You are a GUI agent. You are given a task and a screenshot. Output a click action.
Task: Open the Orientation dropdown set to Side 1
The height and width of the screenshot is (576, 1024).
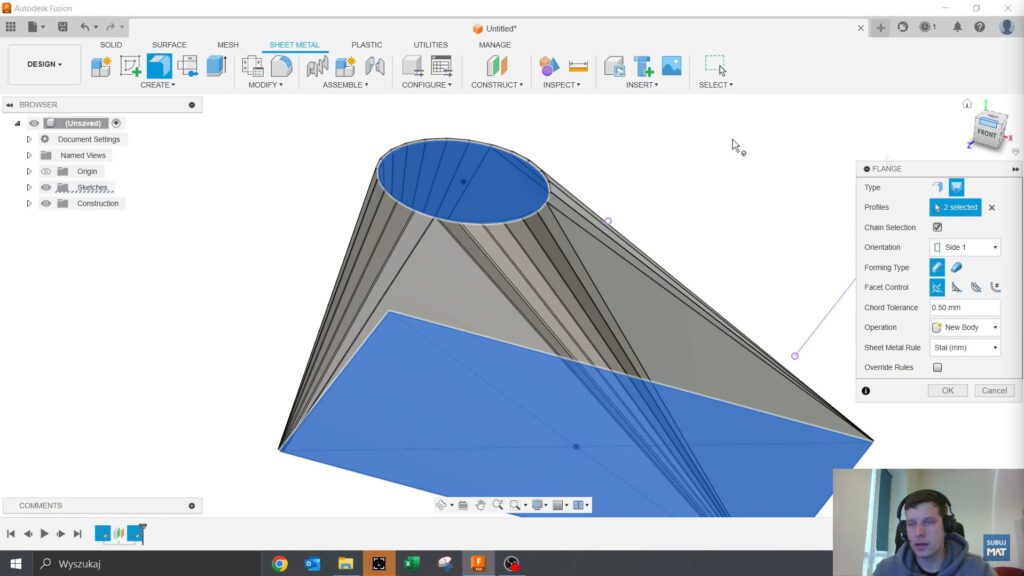coord(963,247)
